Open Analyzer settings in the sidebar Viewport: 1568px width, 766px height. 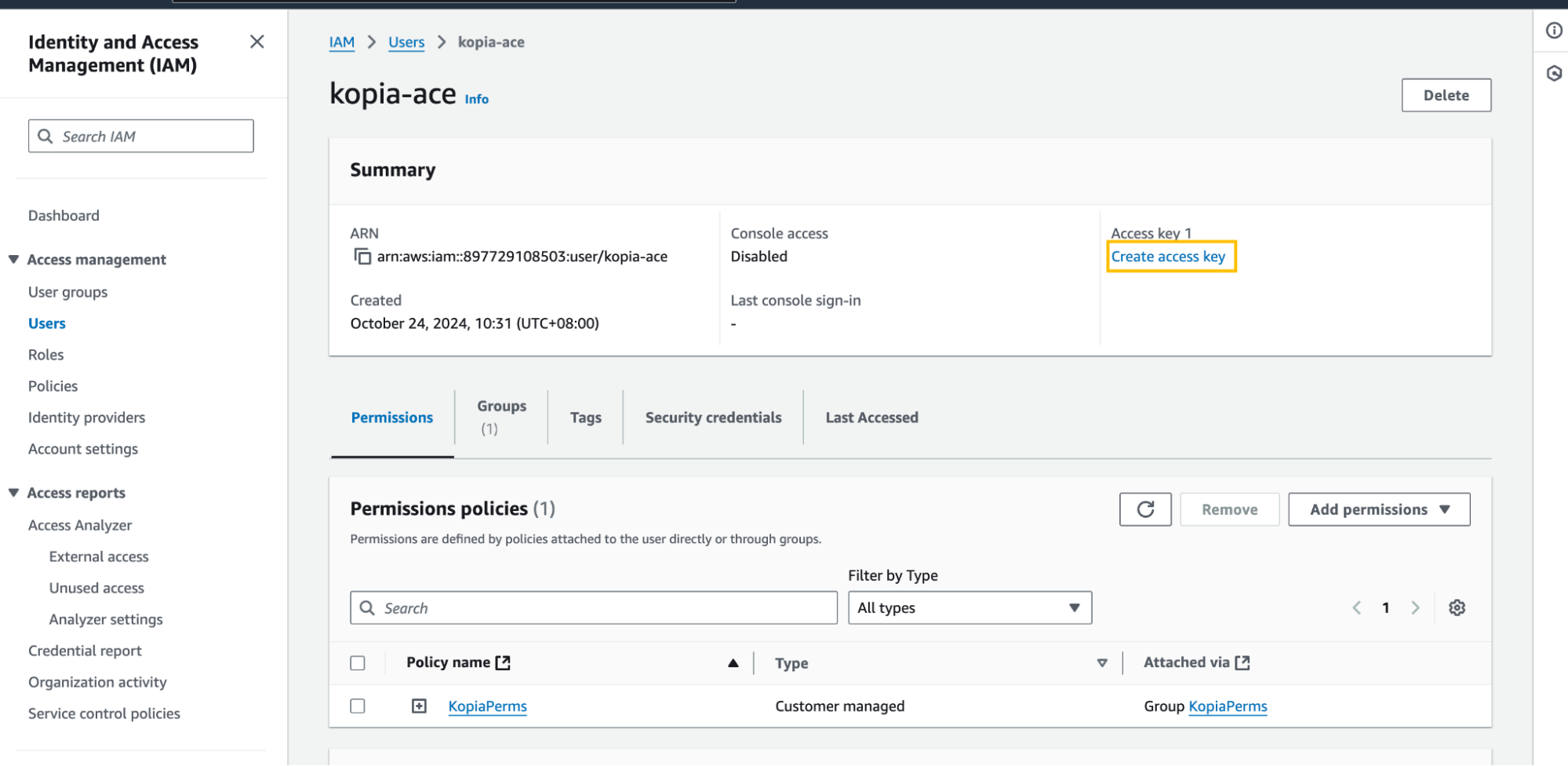pos(106,619)
